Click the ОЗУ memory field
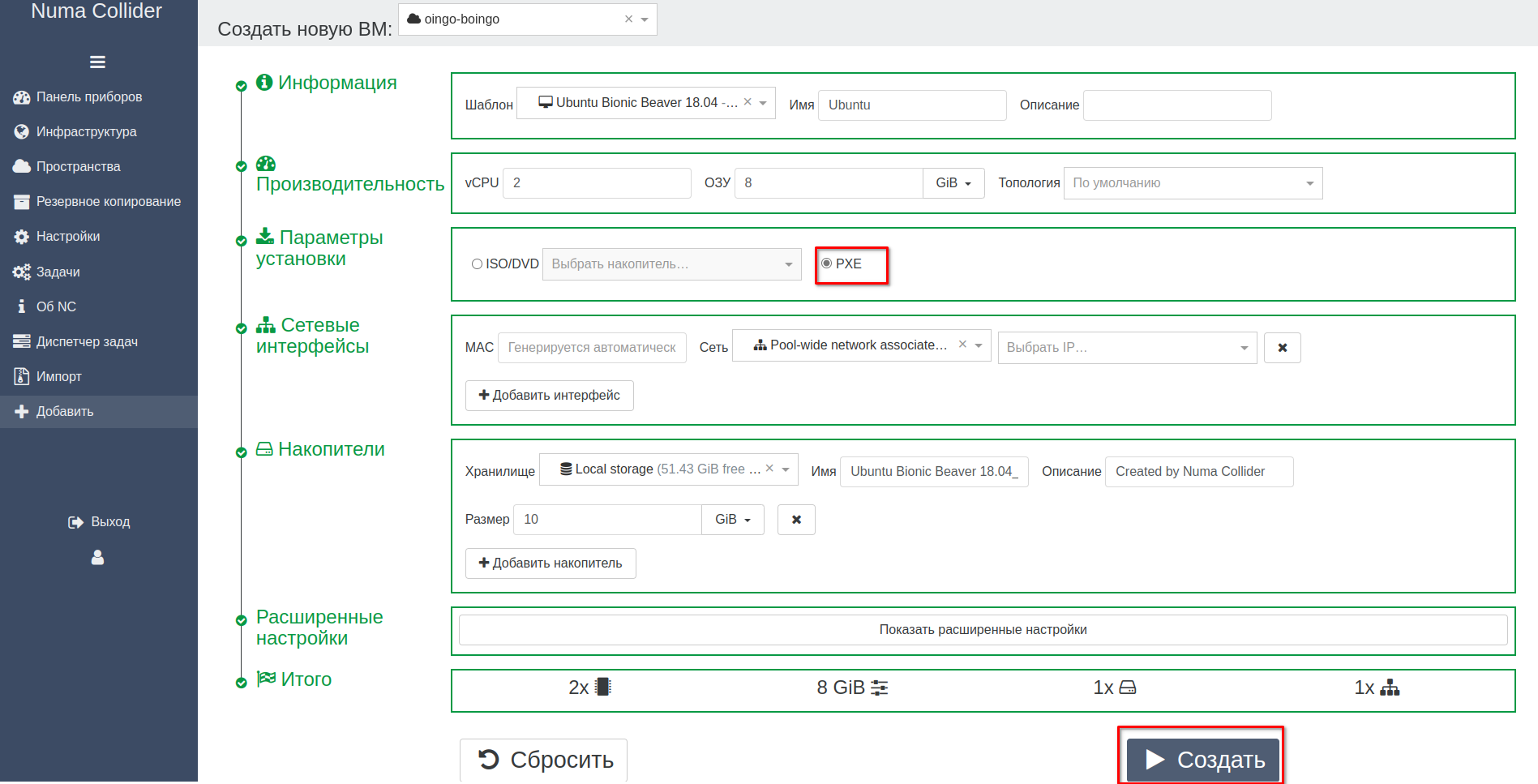 (829, 183)
